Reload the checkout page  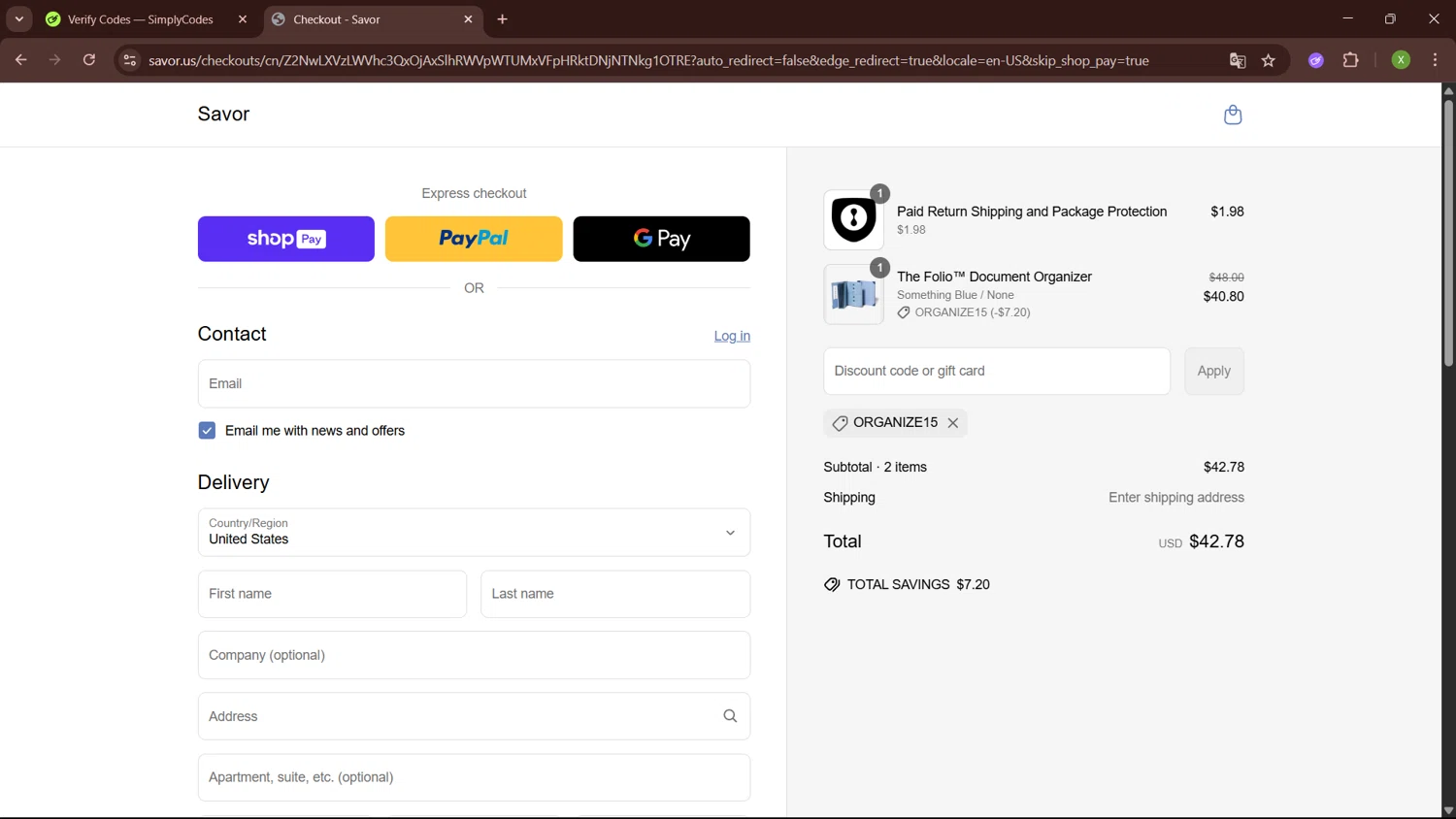(x=89, y=60)
